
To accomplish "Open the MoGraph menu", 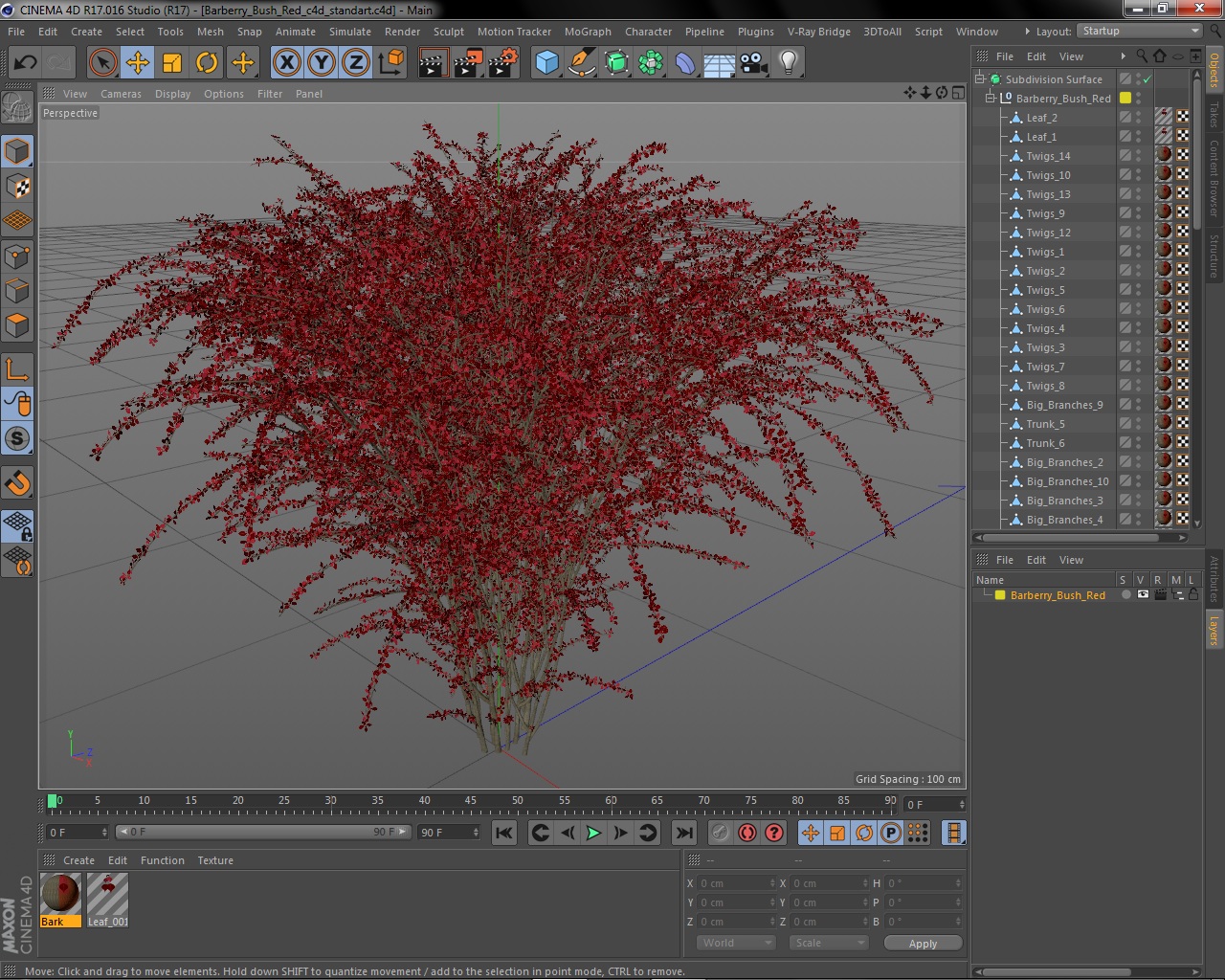I will coord(588,32).
